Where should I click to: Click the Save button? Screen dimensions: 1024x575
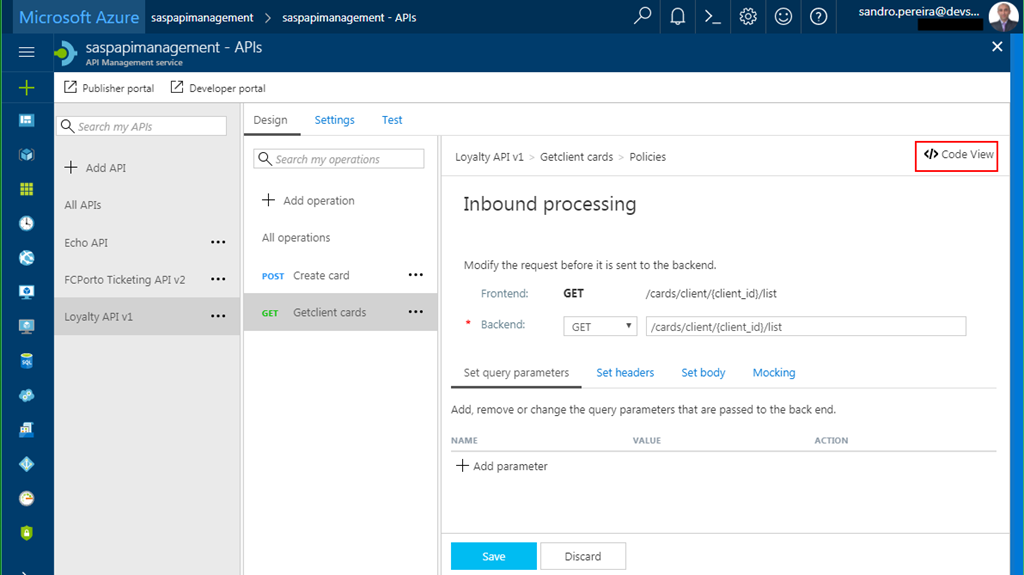493,556
